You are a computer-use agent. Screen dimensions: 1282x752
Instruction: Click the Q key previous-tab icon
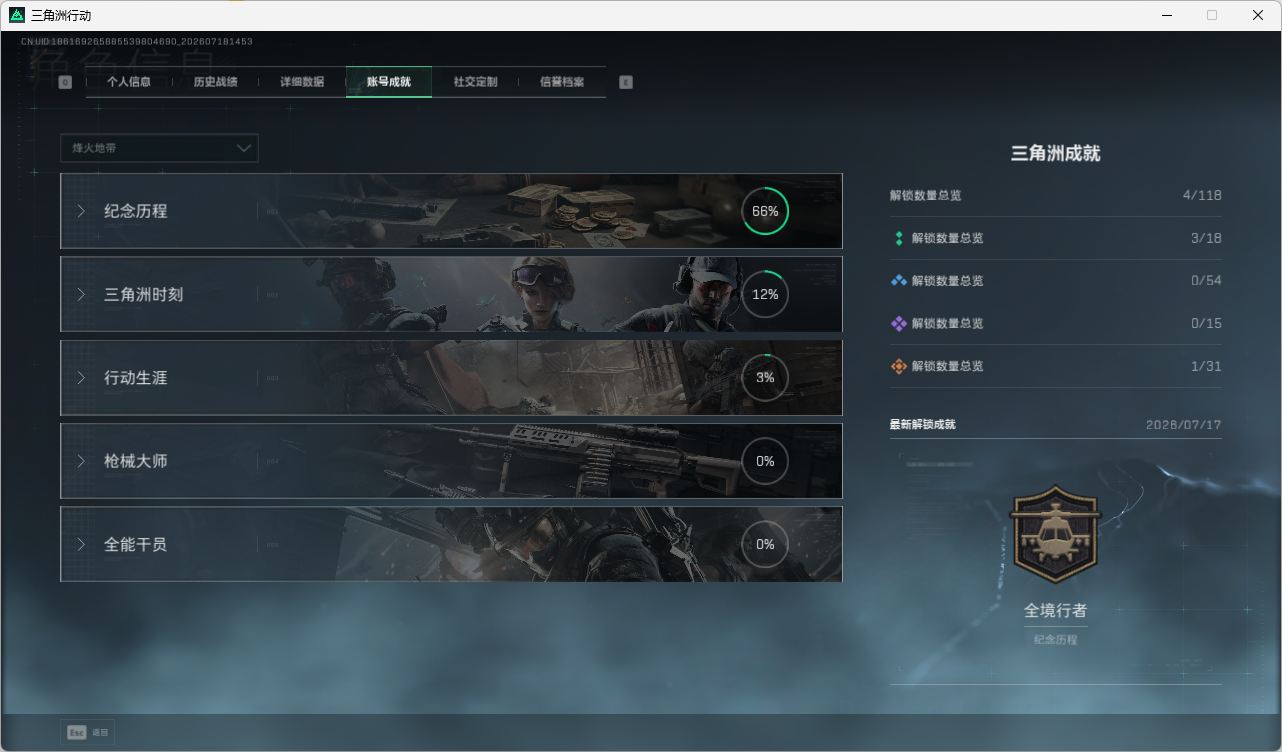pyautogui.click(x=65, y=82)
